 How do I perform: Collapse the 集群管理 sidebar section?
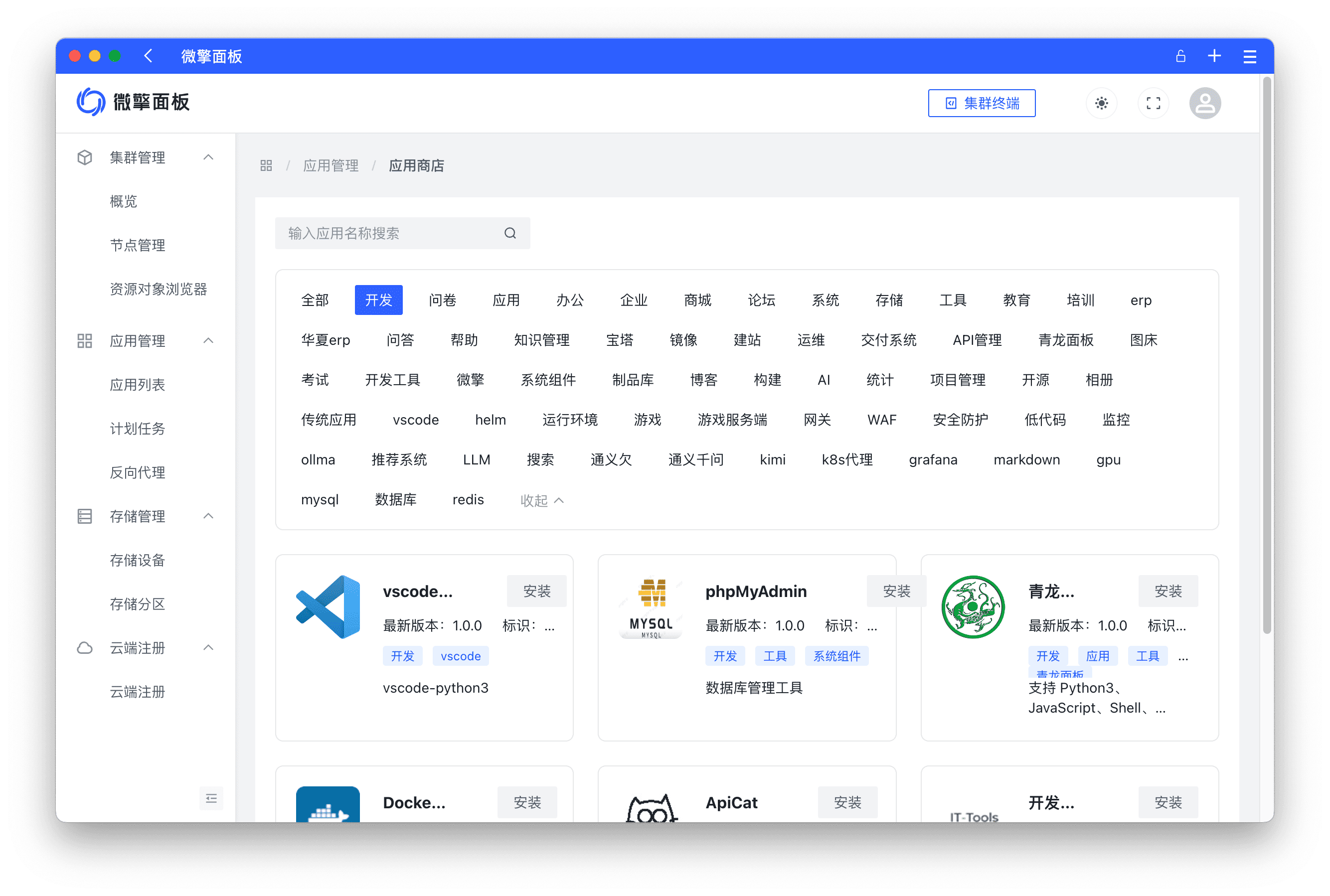tap(208, 157)
